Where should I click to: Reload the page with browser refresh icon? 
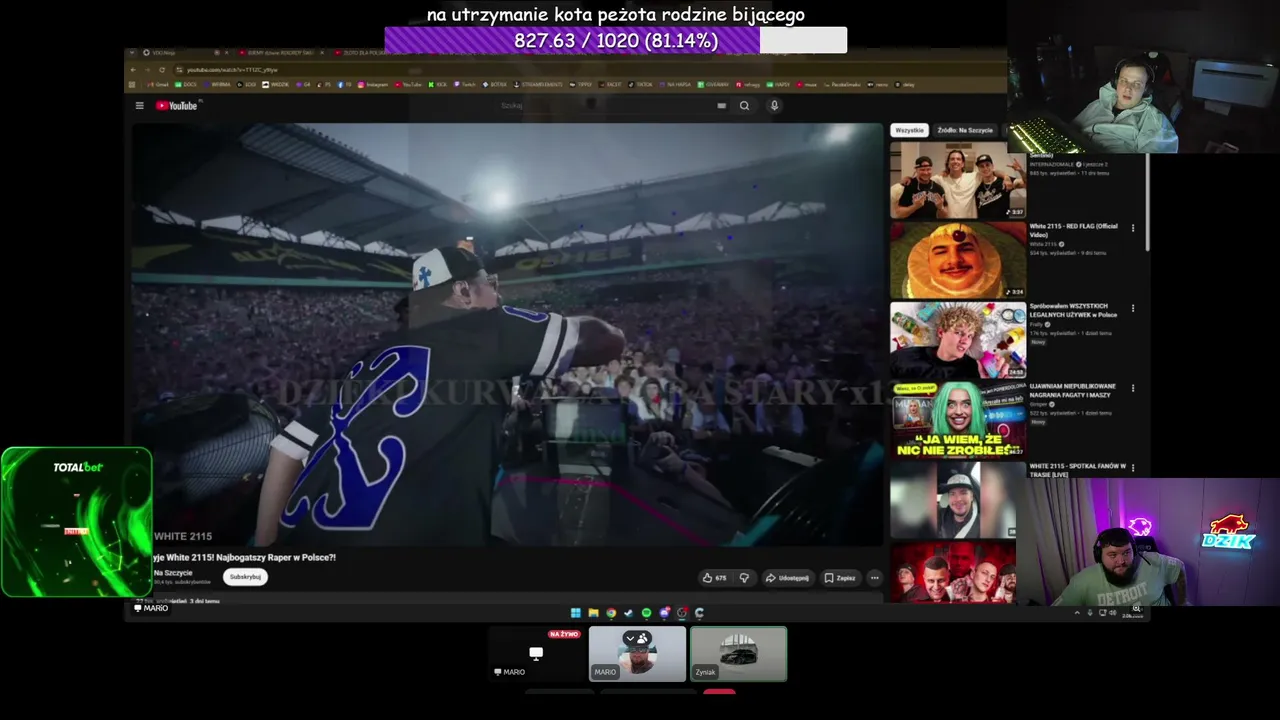[162, 69]
